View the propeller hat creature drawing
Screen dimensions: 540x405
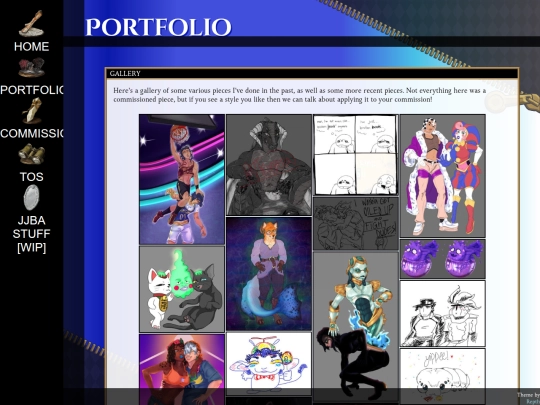pyautogui.click(x=269, y=364)
